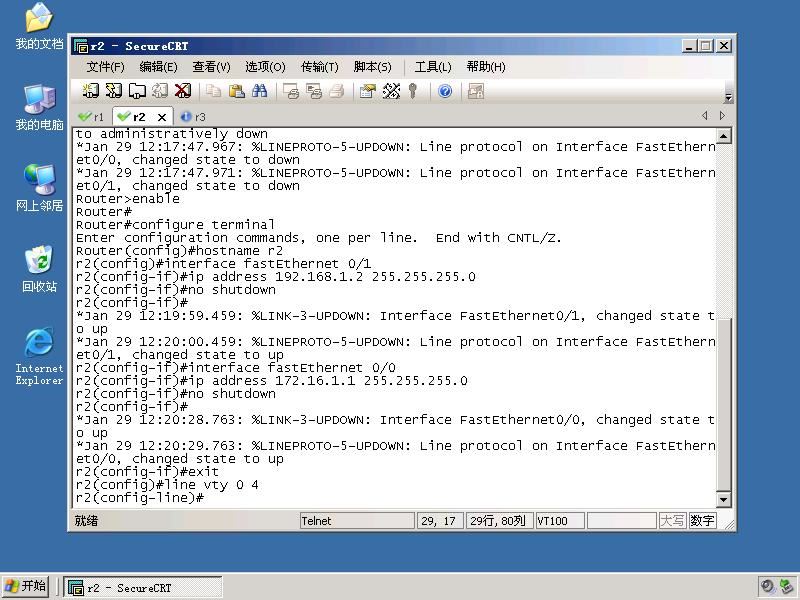Image resolution: width=800 pixels, height=600 pixels.
Task: Click the 大写 Caps Lock indicator
Action: click(x=672, y=521)
